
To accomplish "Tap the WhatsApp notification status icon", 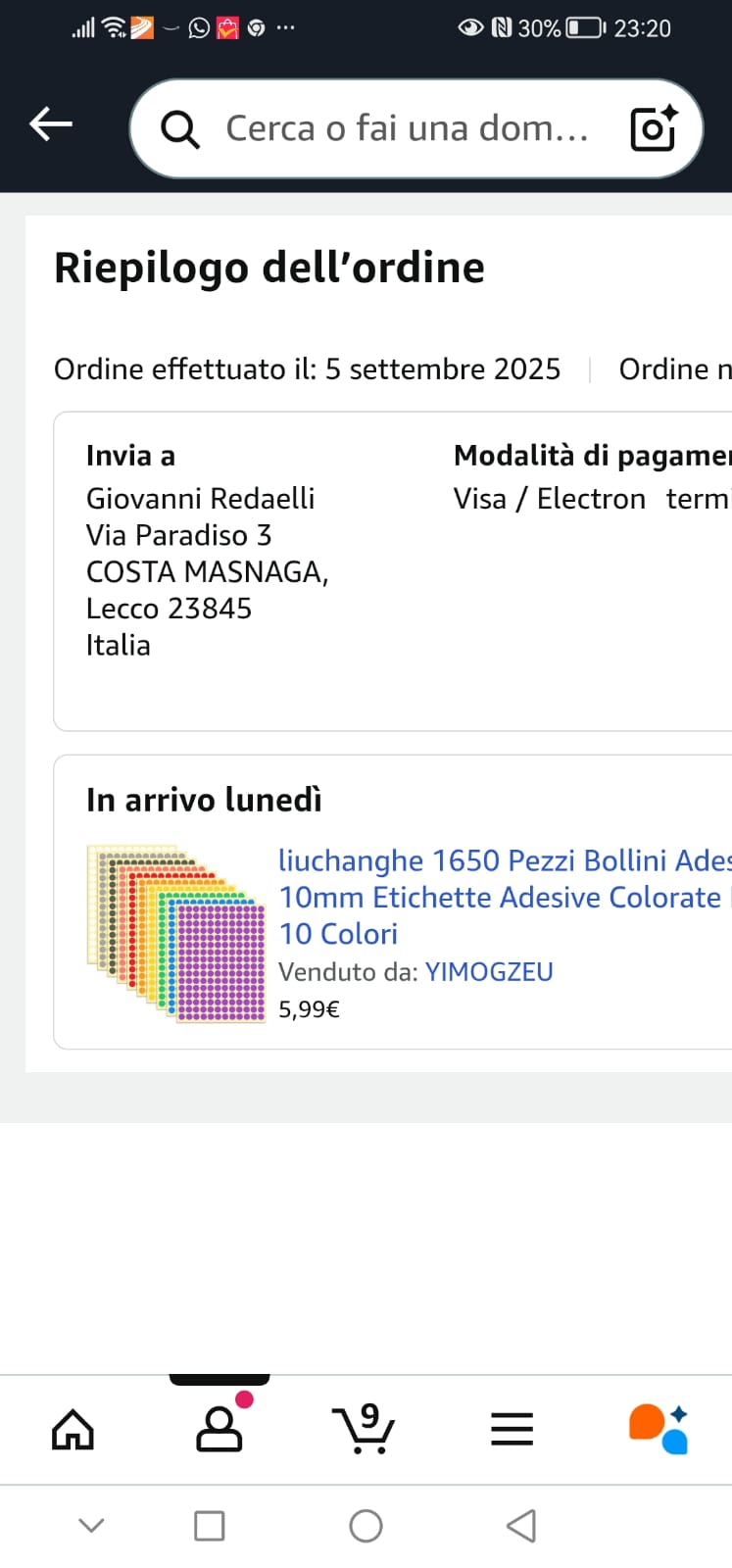I will (199, 28).
